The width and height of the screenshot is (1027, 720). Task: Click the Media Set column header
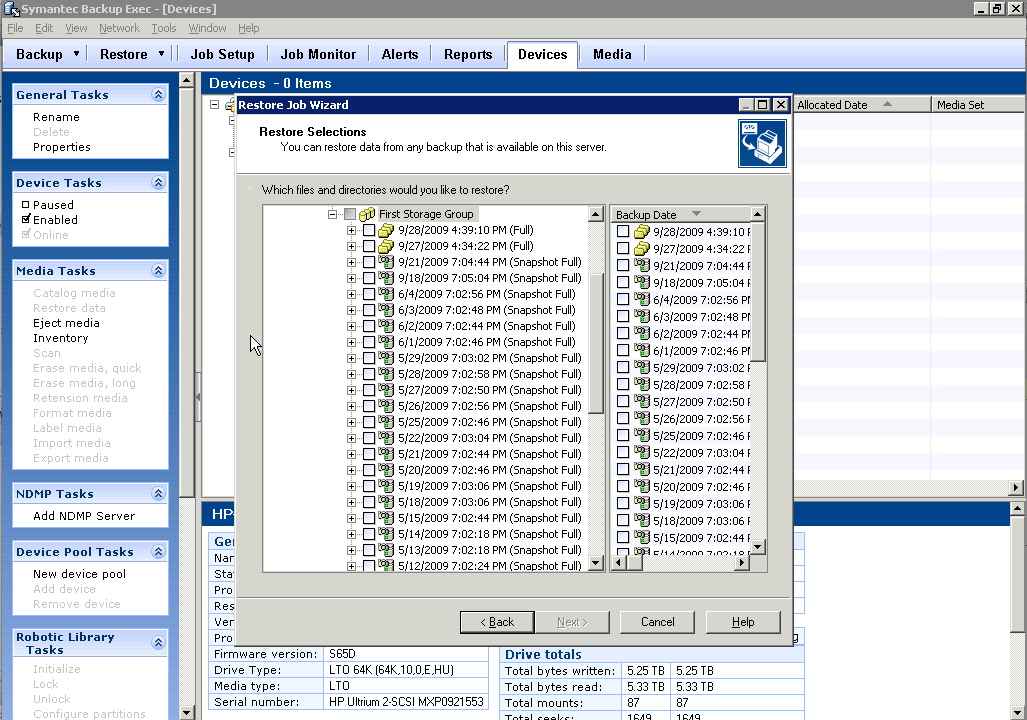(x=979, y=105)
